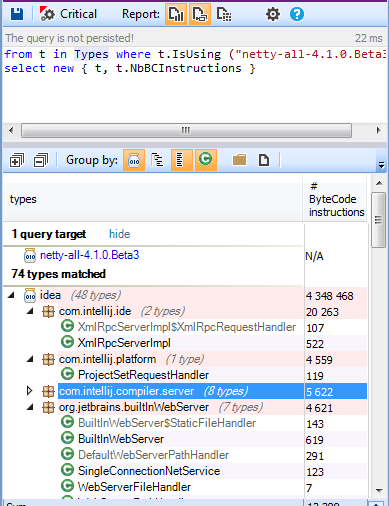Toggle group by package tree hierarchy

point(157,160)
